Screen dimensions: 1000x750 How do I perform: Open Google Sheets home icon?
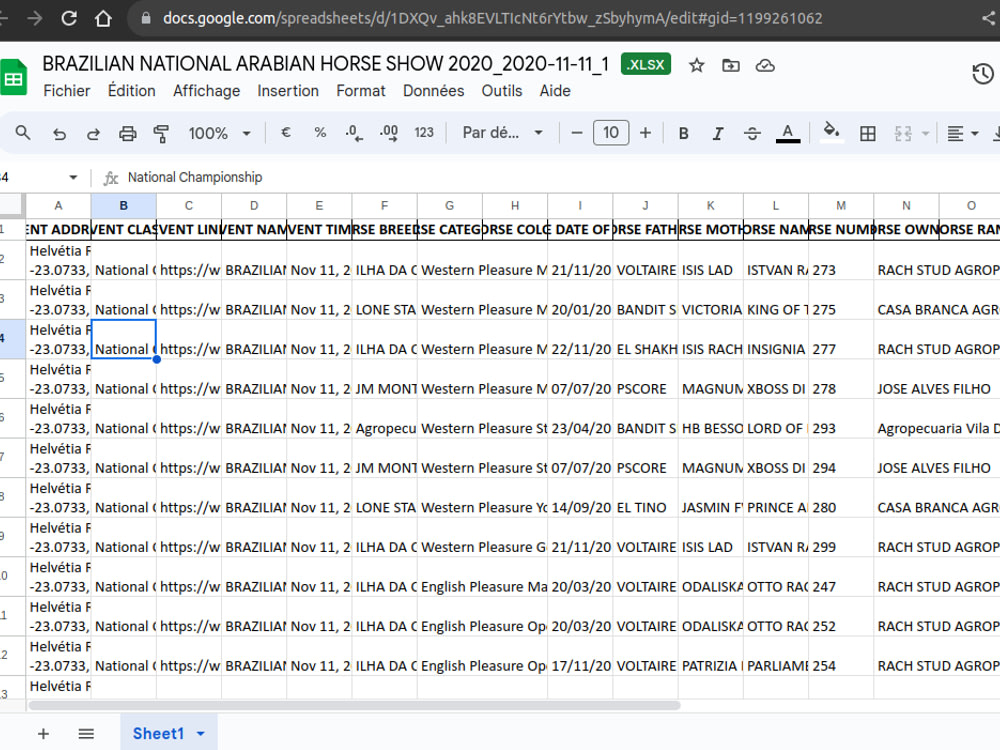[x=13, y=77]
